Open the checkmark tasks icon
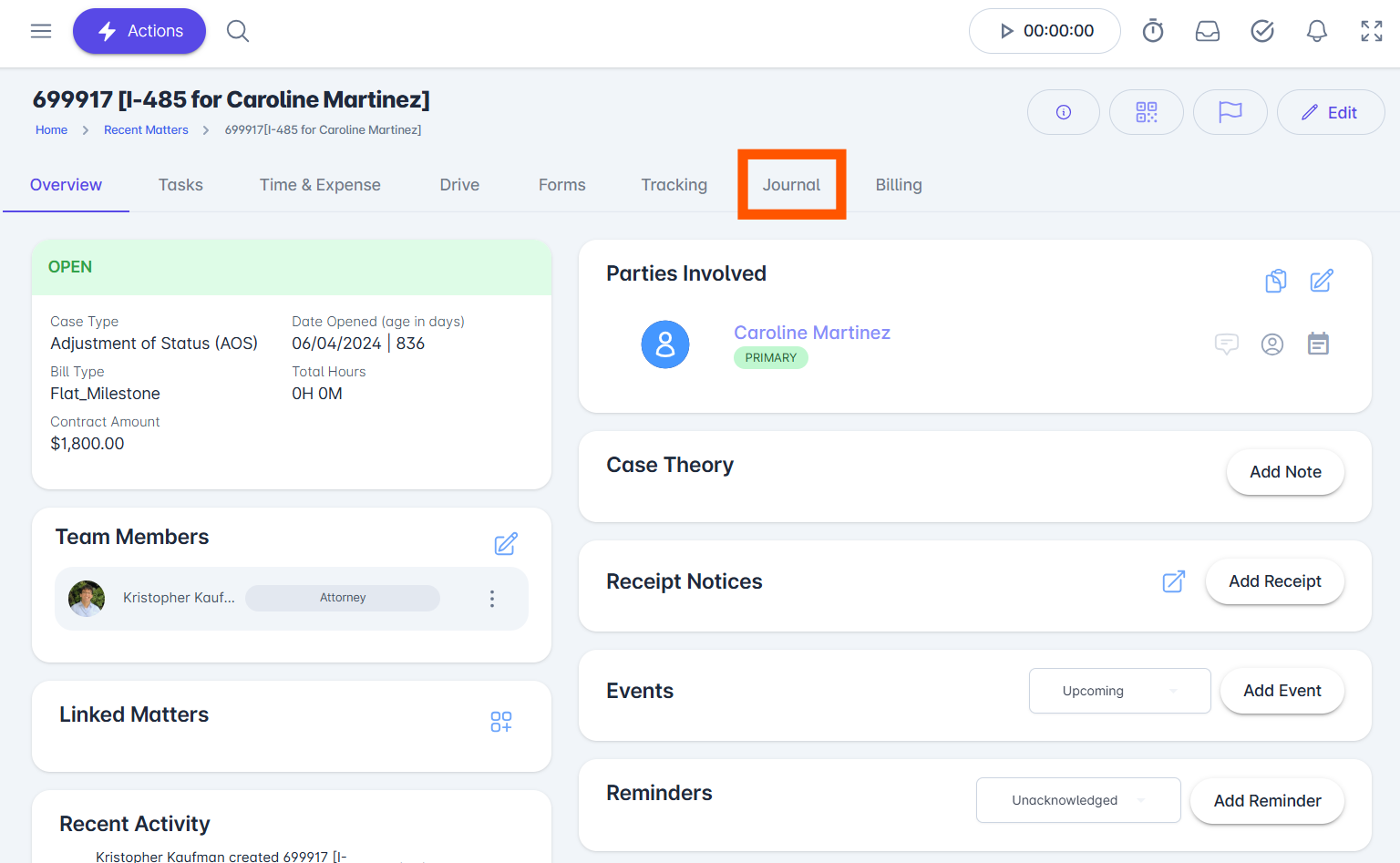1400x863 pixels. tap(1262, 31)
